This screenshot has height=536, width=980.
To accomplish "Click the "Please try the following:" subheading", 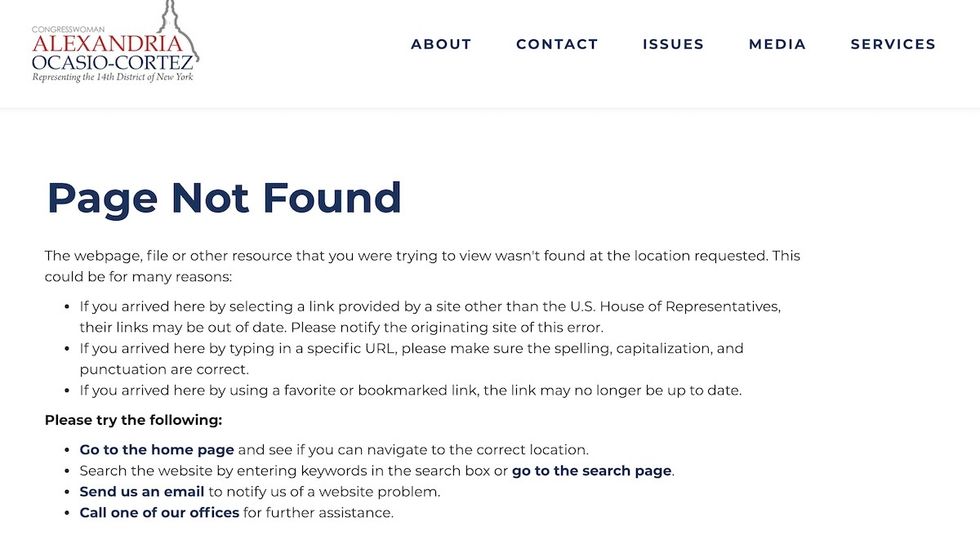I will pos(133,420).
